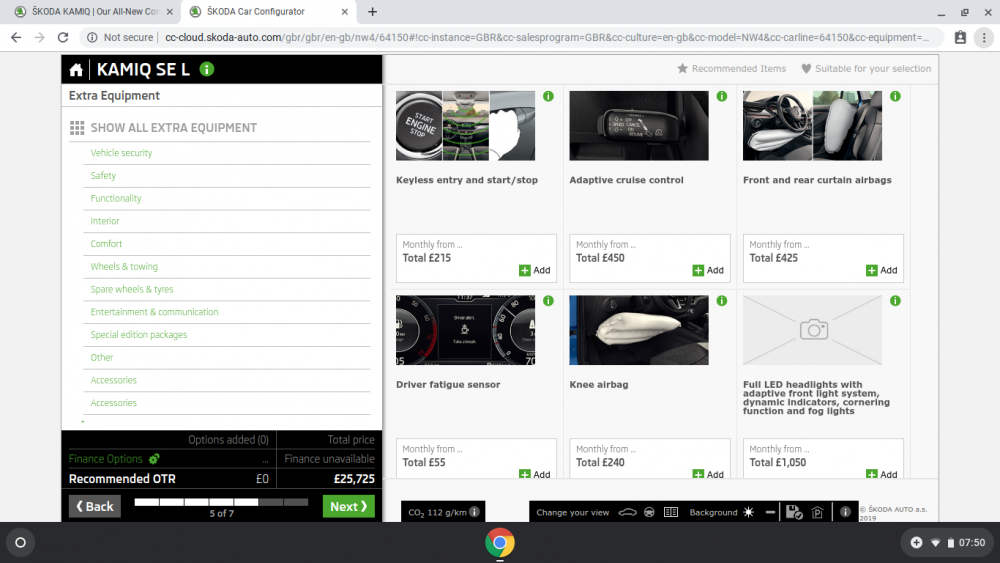This screenshot has height=563, width=1000.
Task: Click the Back step button
Action: [94, 506]
